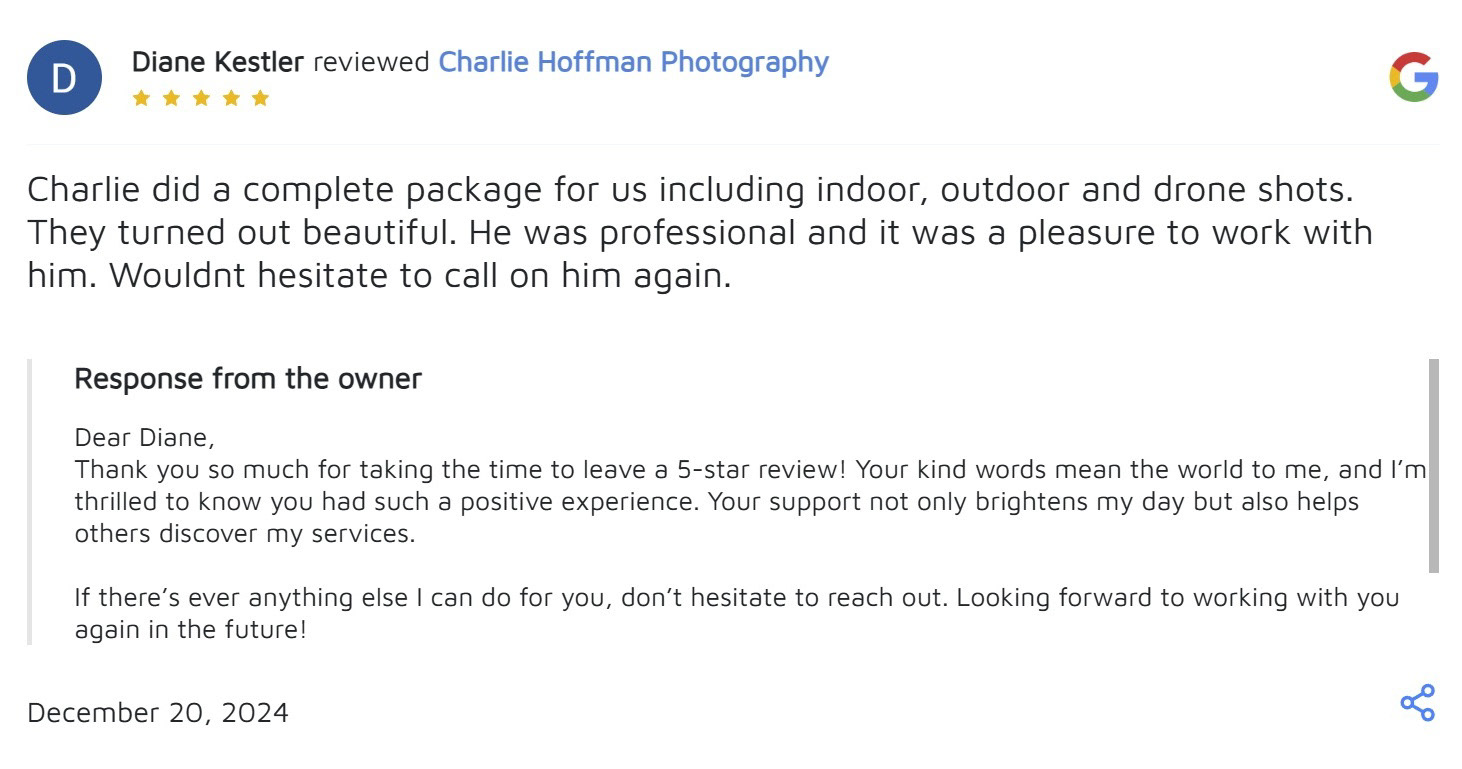Image resolution: width=1462 pixels, height=769 pixels.
Task: Click the "Dear Diane," greeting
Action: 144,438
